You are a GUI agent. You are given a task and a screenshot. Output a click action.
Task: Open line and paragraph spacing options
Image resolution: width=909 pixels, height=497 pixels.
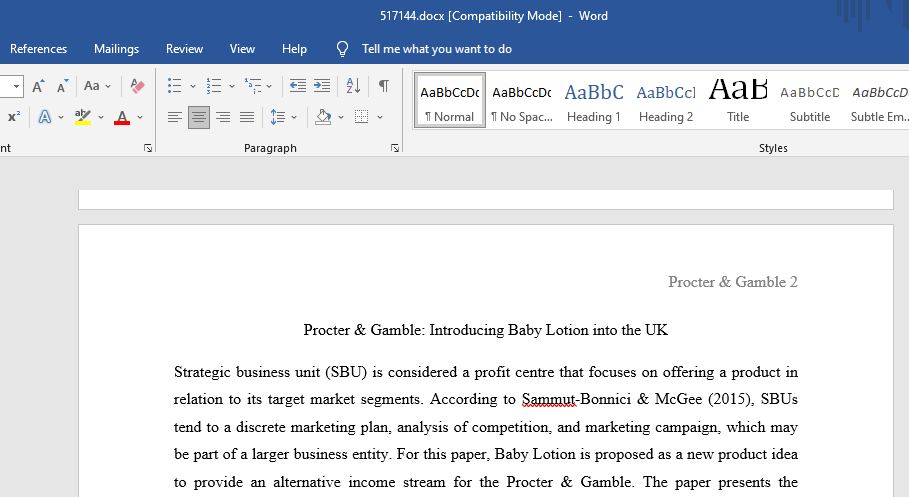pyautogui.click(x=278, y=117)
